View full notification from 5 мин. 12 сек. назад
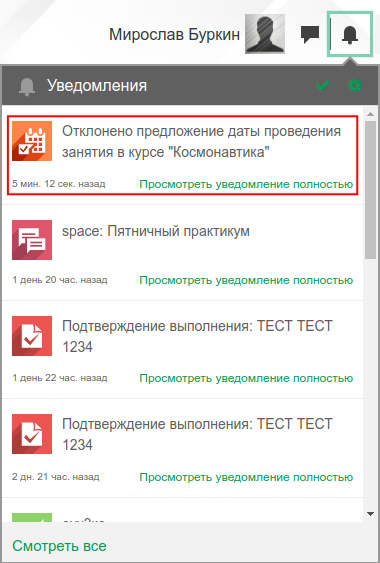 pyautogui.click(x=246, y=184)
